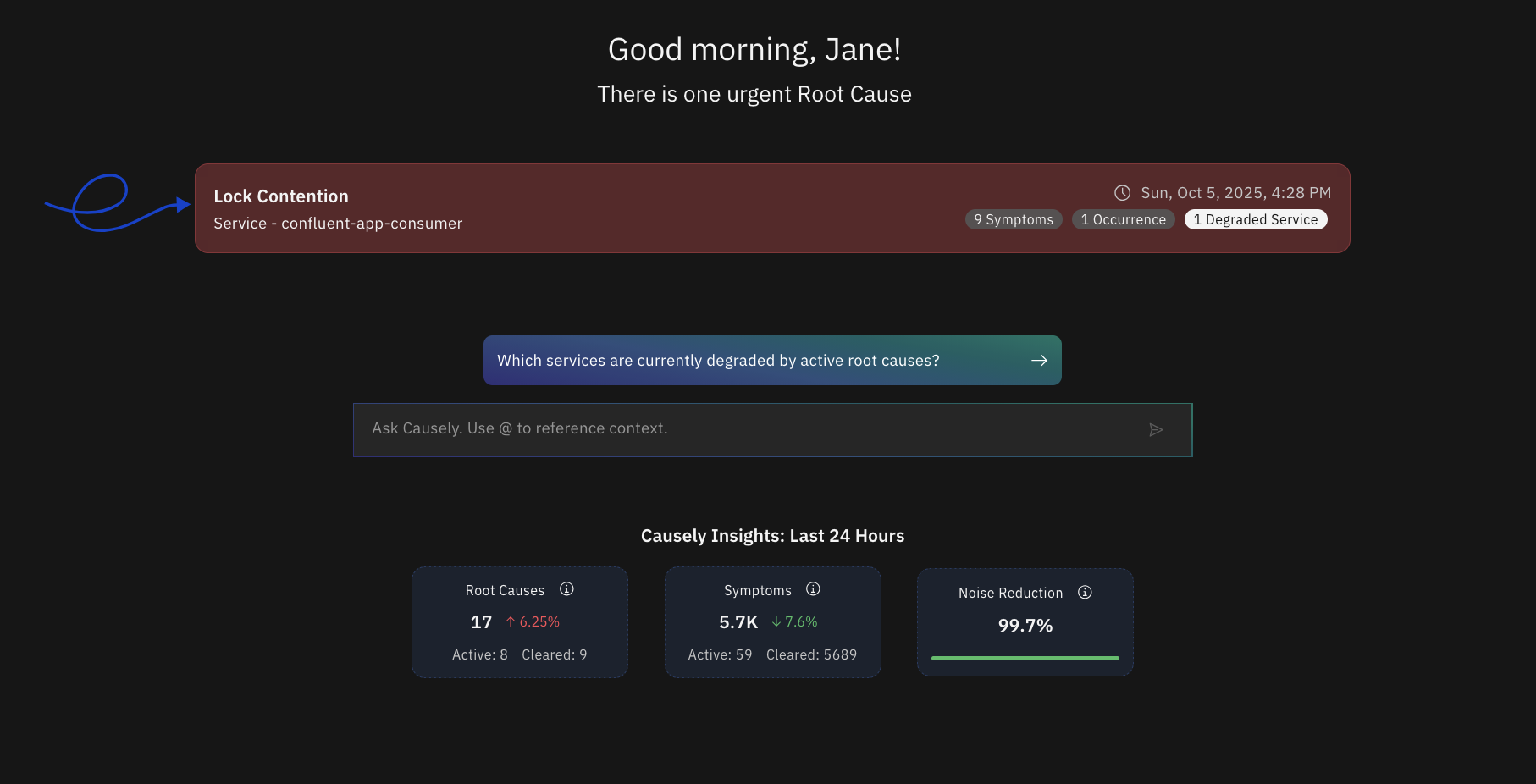
Task: Click the green Noise Reduction progress bar
Action: click(x=1025, y=658)
